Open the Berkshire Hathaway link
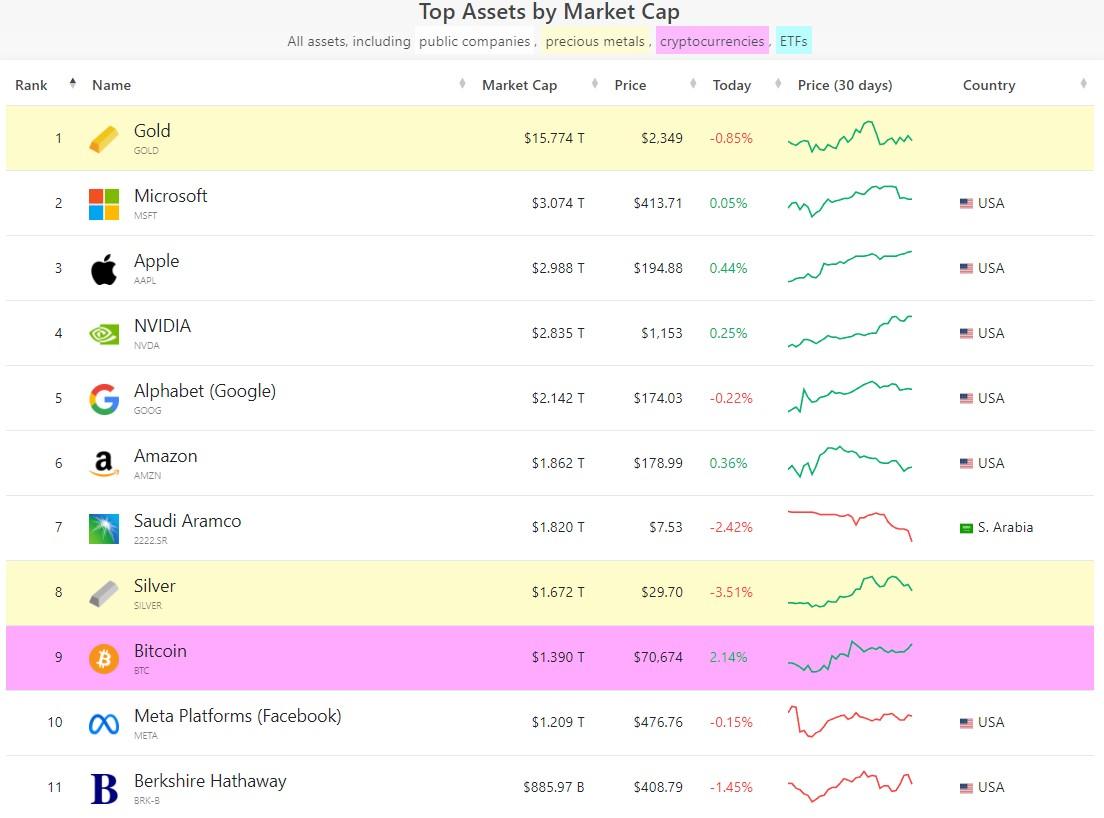This screenshot has height=818, width=1104. pyautogui.click(x=210, y=781)
